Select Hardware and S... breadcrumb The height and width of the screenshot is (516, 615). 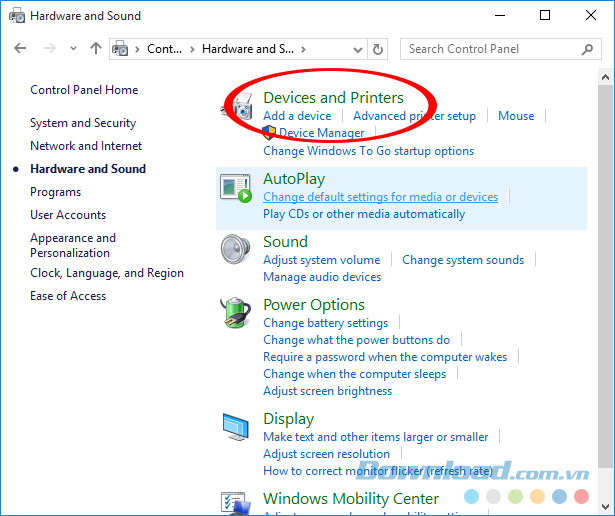coord(248,49)
